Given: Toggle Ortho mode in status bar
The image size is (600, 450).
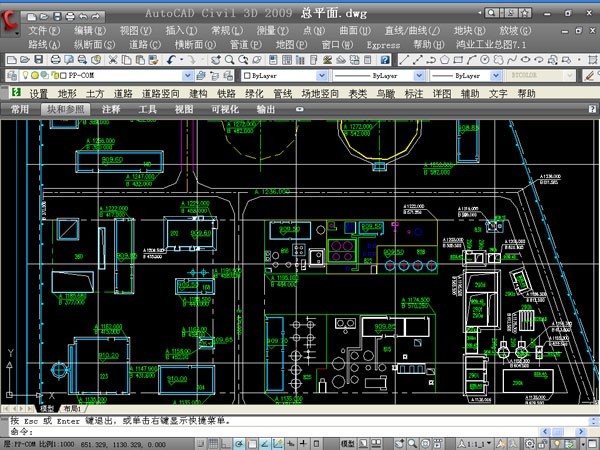Looking at the screenshot, I should click(225, 443).
